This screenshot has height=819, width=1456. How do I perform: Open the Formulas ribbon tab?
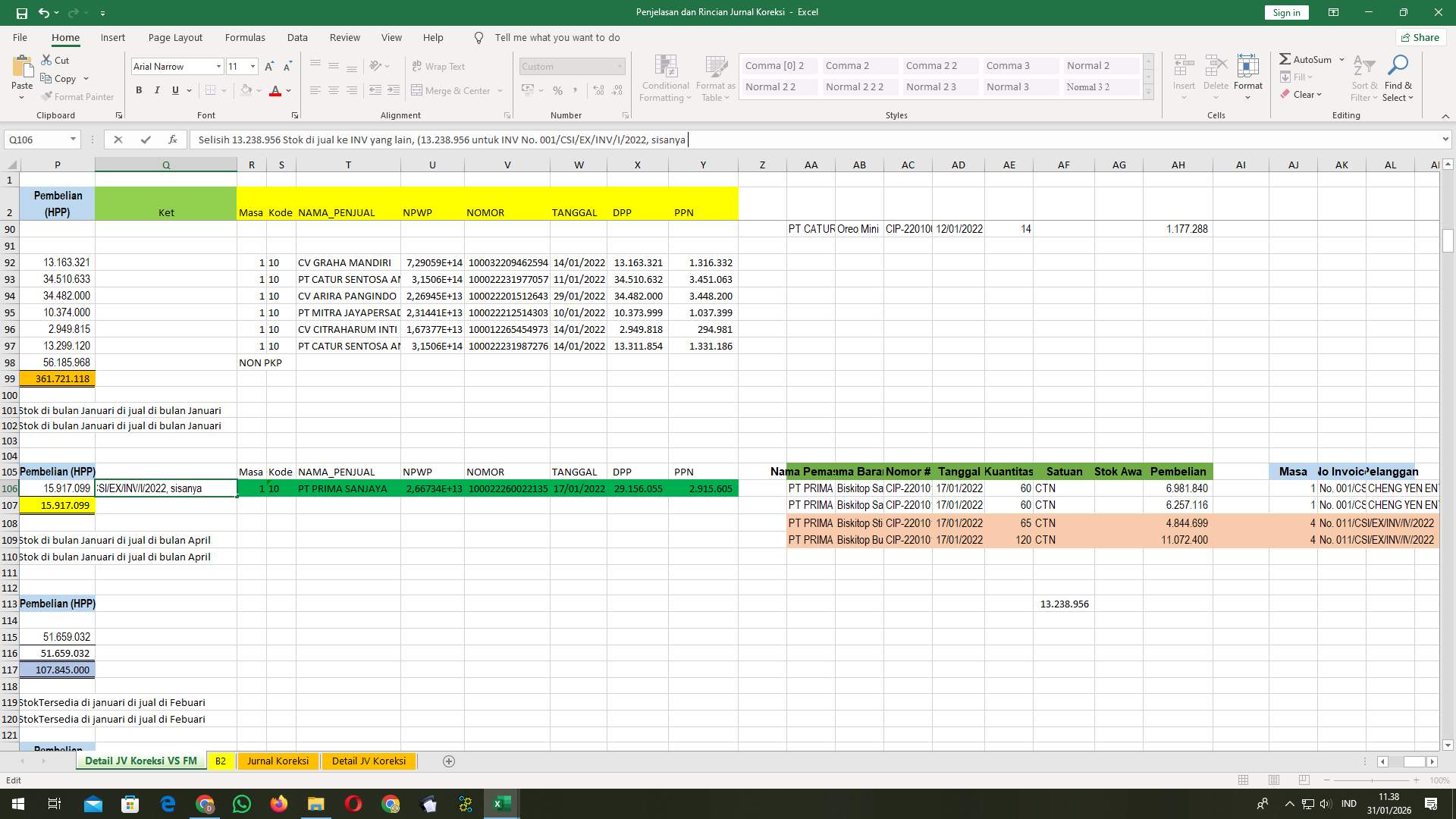click(245, 37)
